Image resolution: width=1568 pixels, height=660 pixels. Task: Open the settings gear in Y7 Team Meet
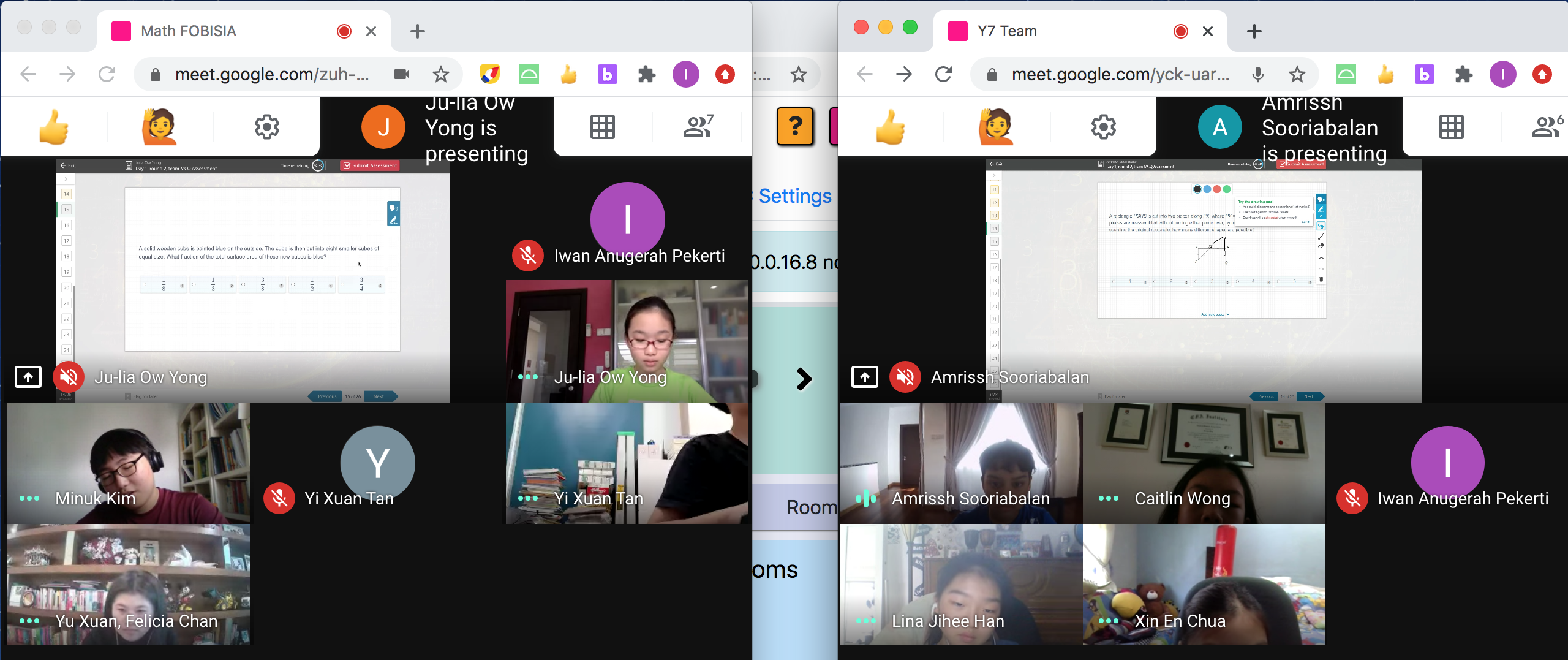point(1104,127)
